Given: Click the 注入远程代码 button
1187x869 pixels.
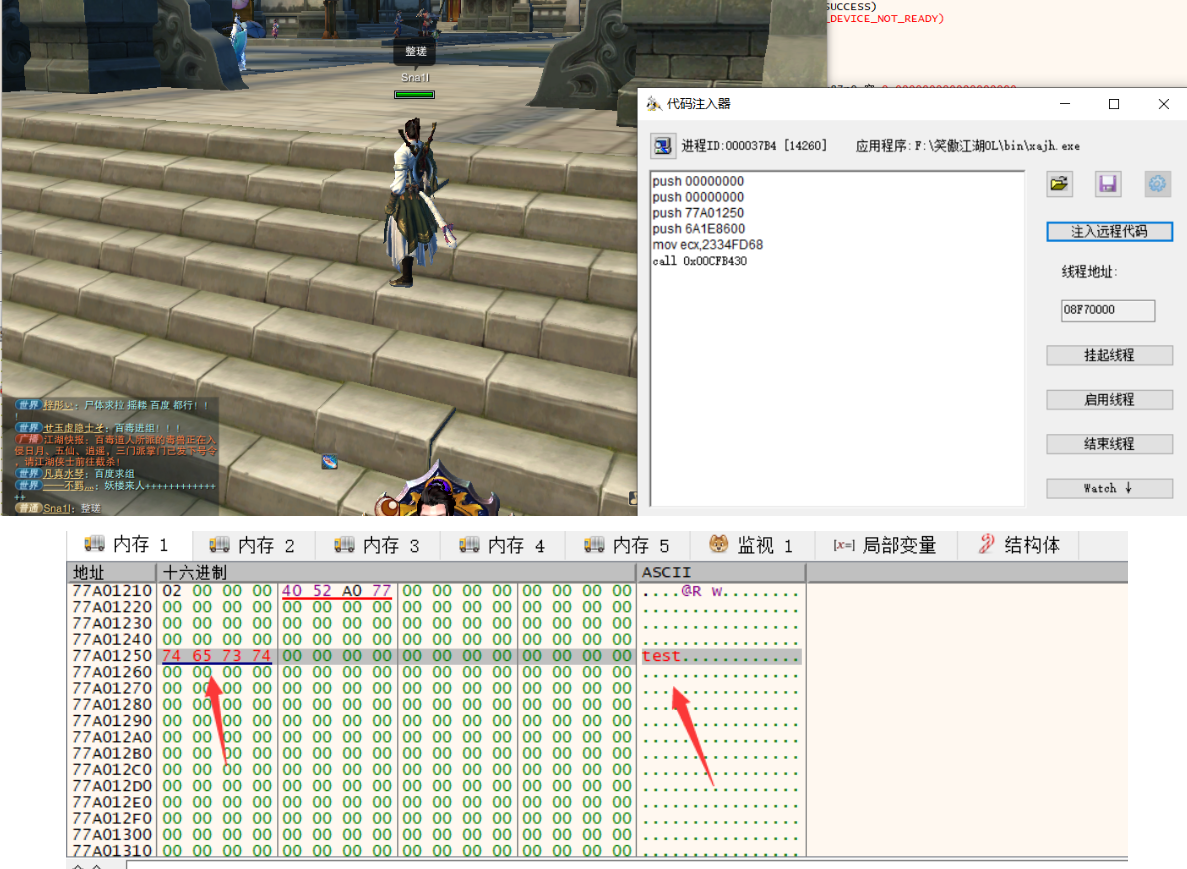Looking at the screenshot, I should pyautogui.click(x=1109, y=232).
